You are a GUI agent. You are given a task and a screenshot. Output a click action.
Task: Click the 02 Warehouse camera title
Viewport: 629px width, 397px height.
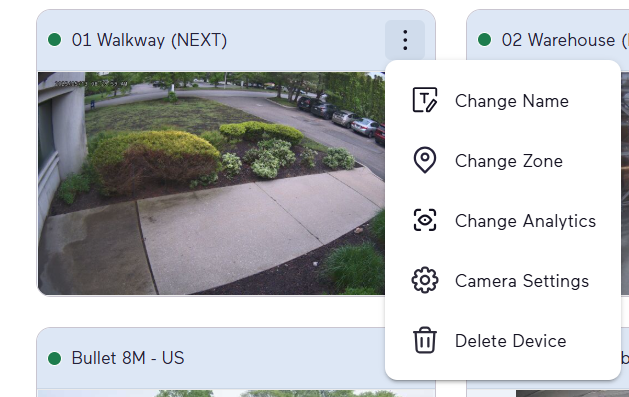(565, 40)
